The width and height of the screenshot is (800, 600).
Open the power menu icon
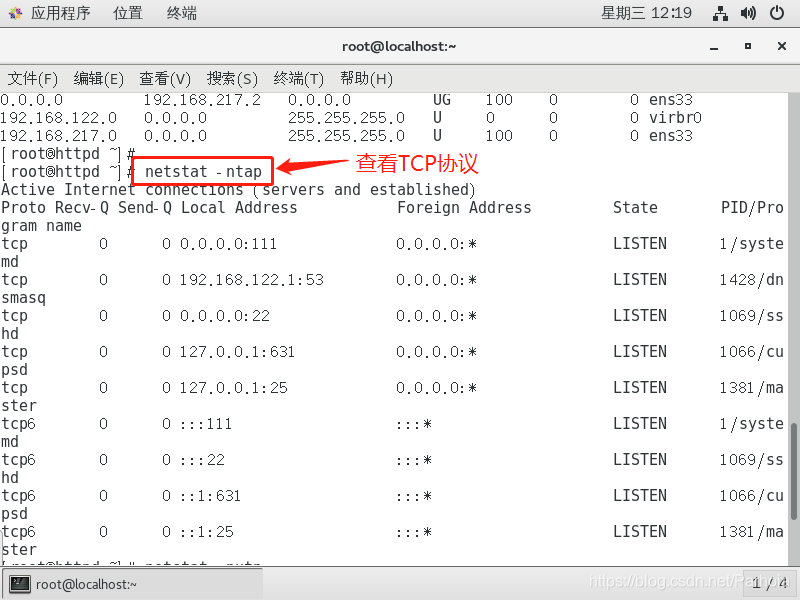777,13
